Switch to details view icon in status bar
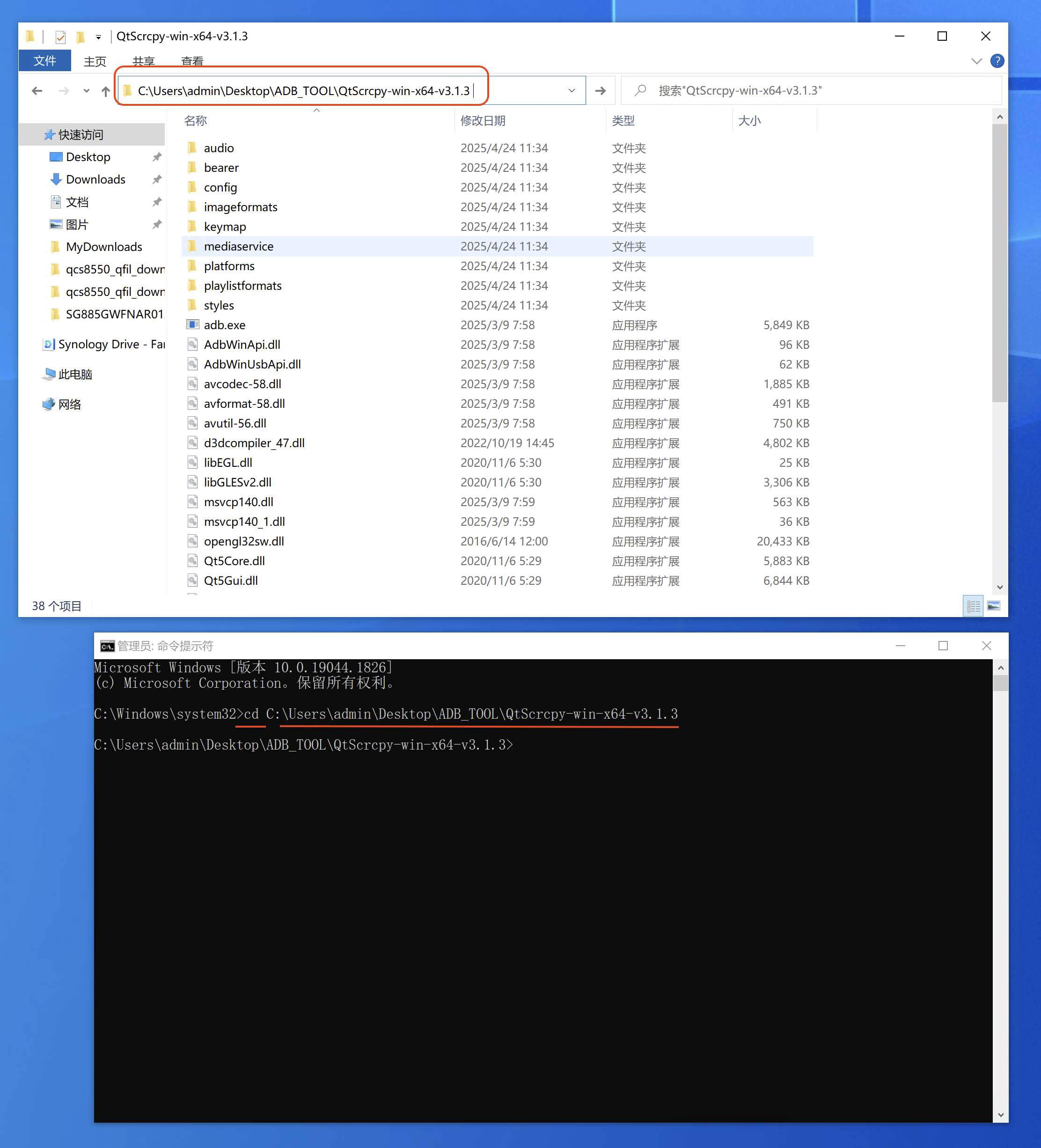 pos(973,606)
